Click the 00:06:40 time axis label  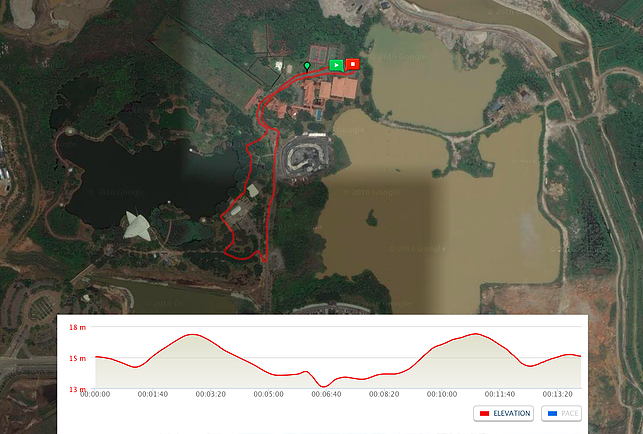[326, 394]
